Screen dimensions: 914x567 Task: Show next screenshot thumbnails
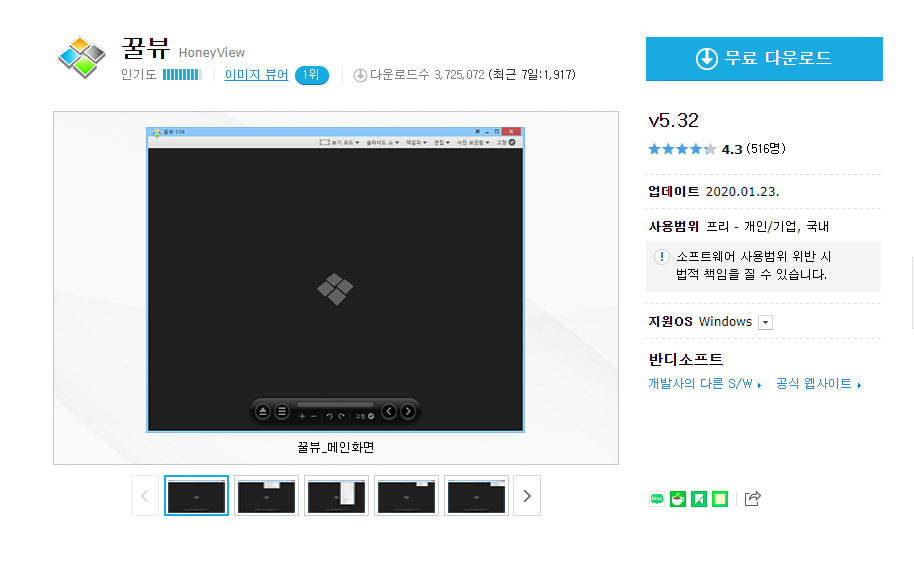[x=527, y=496]
